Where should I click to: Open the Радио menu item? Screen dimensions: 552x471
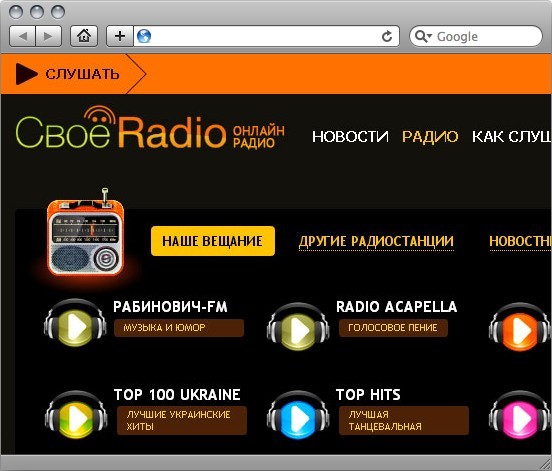click(430, 137)
